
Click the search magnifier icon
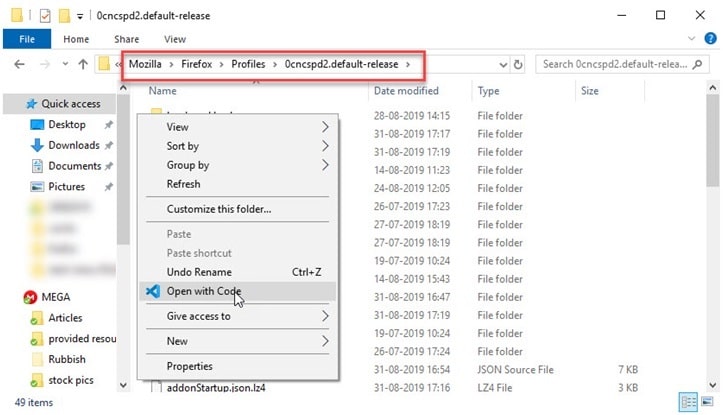(698, 64)
